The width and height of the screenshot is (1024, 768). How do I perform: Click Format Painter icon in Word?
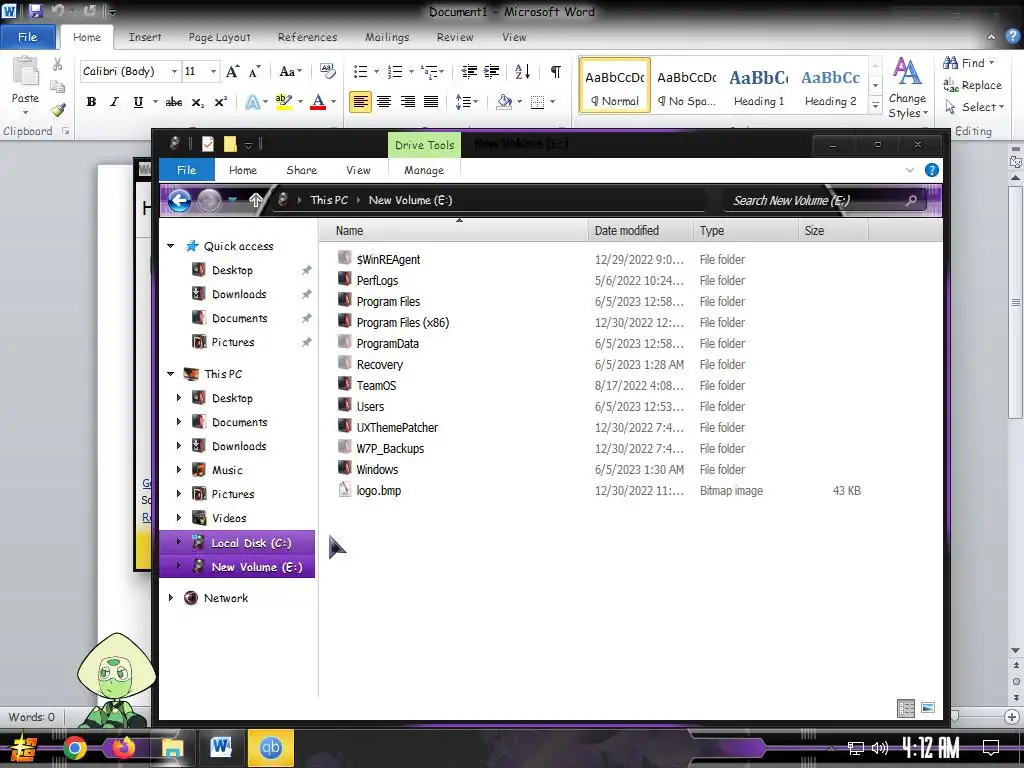click(x=57, y=110)
